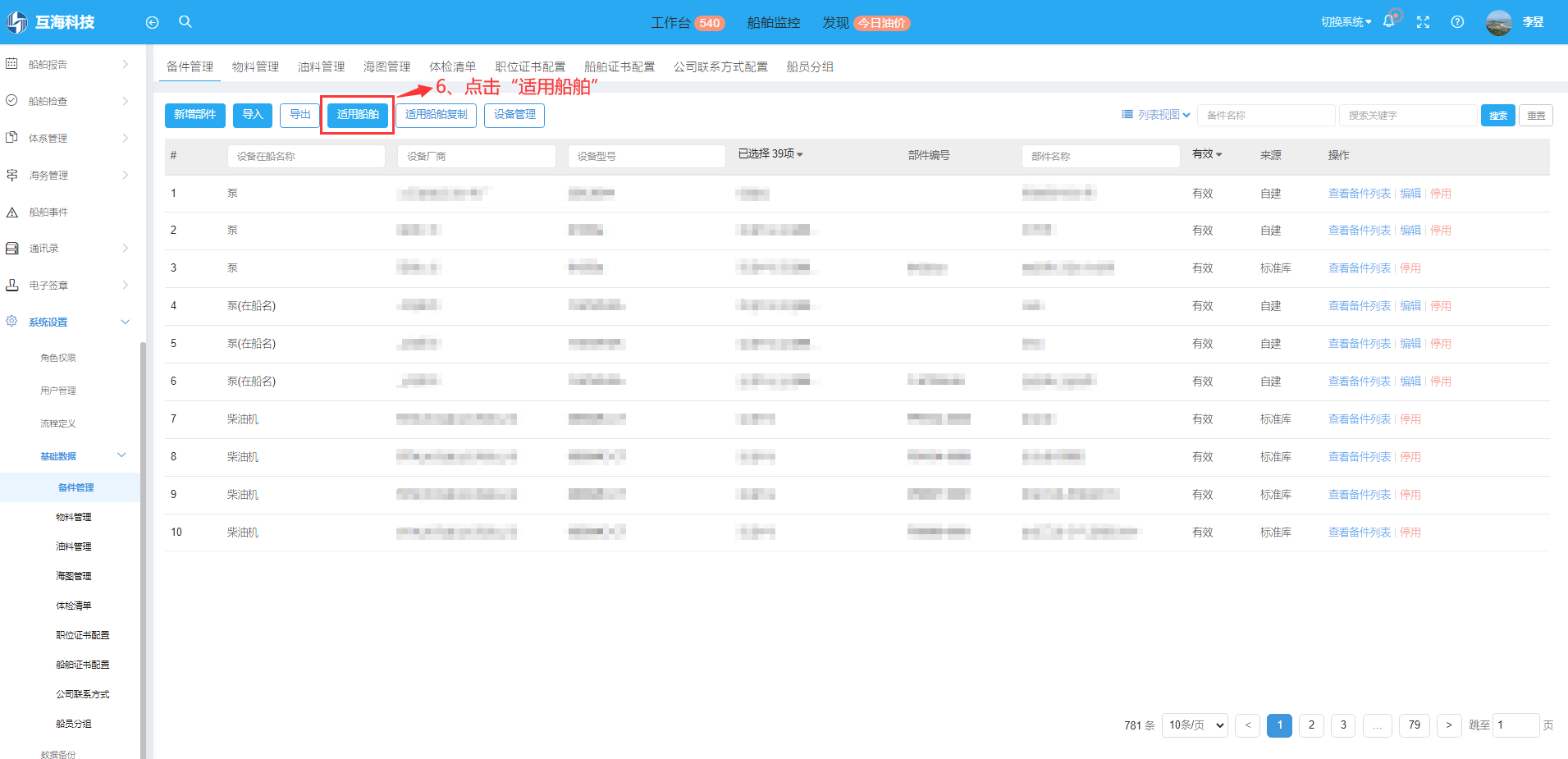Open 查看备件列表 for row 1
Viewport: 1568px width, 759px height.
[x=1360, y=194]
